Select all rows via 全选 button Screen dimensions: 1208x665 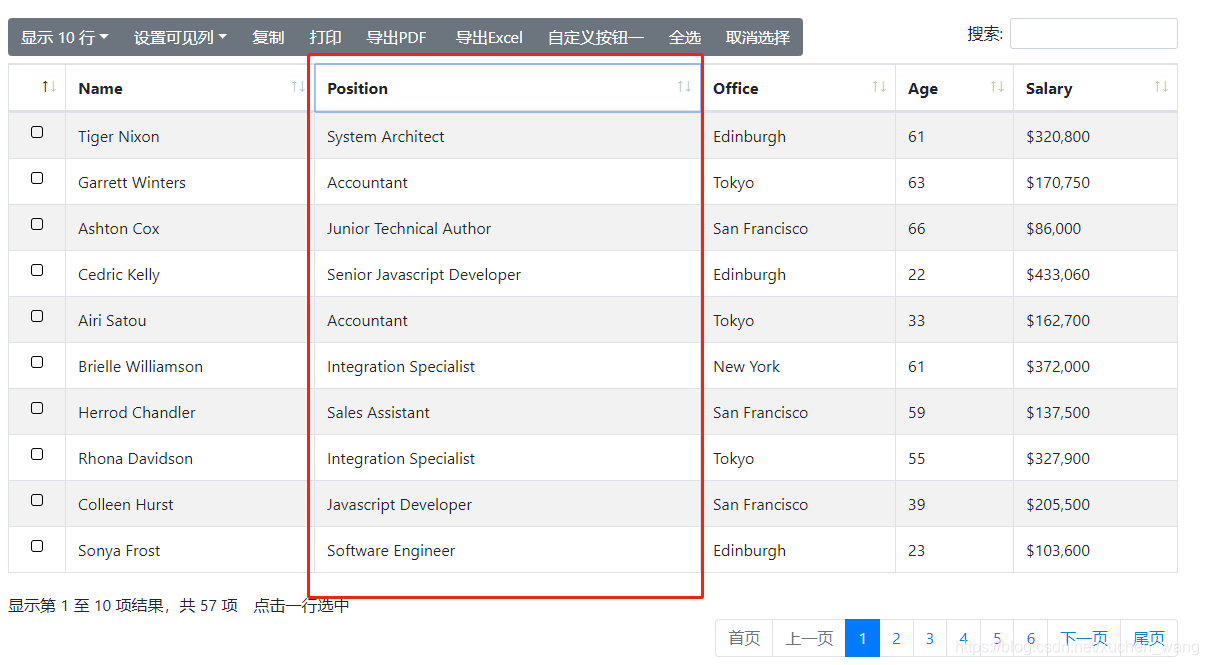685,37
